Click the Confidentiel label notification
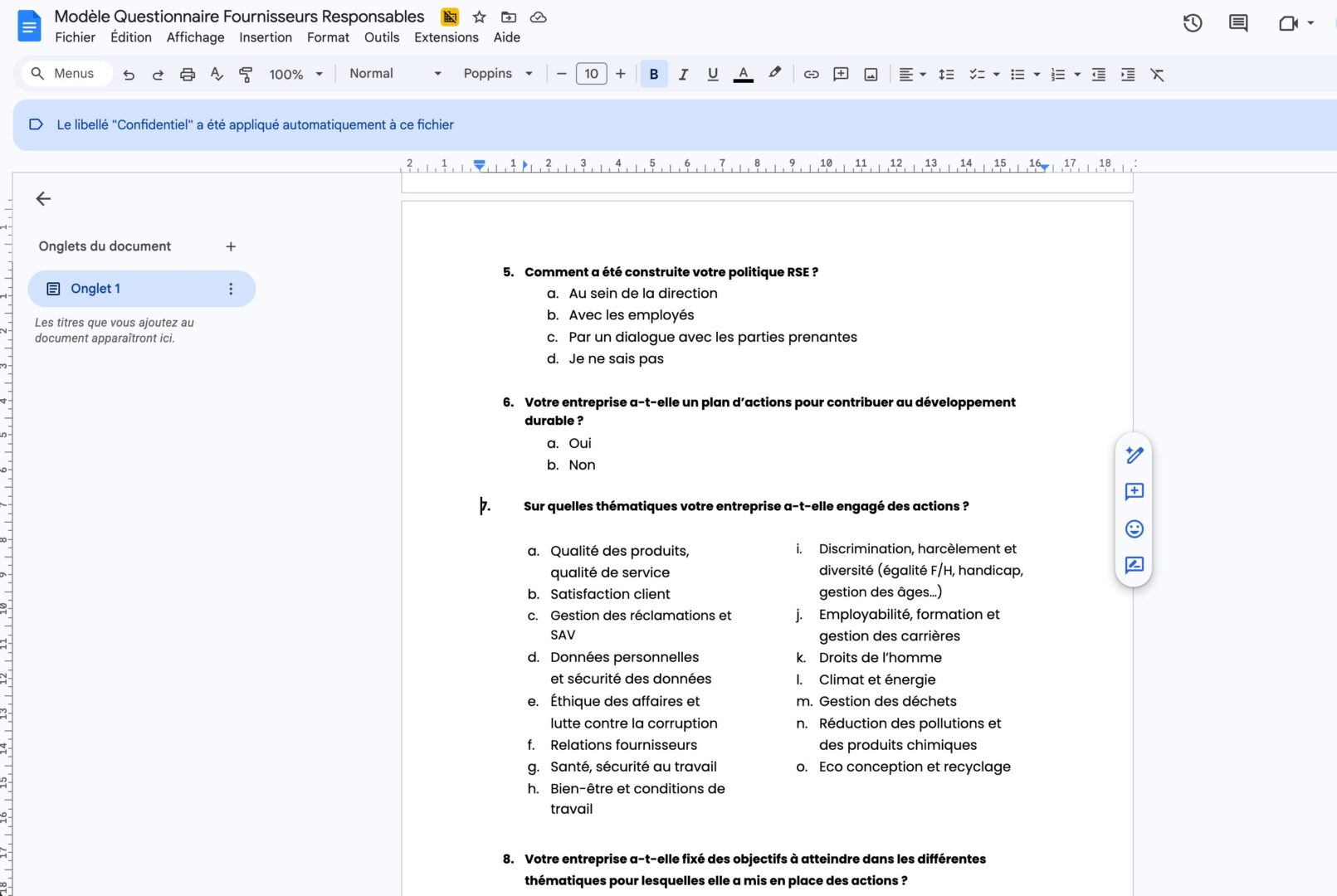The width and height of the screenshot is (1337, 896). point(255,124)
